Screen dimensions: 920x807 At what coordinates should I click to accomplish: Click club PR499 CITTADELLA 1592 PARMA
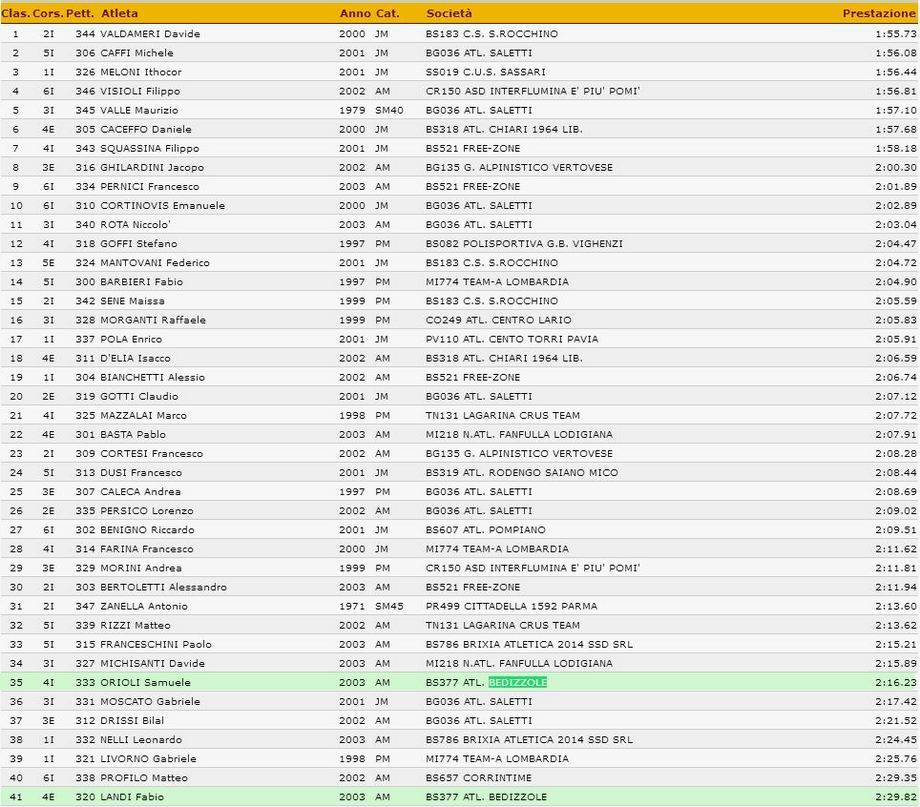point(511,606)
